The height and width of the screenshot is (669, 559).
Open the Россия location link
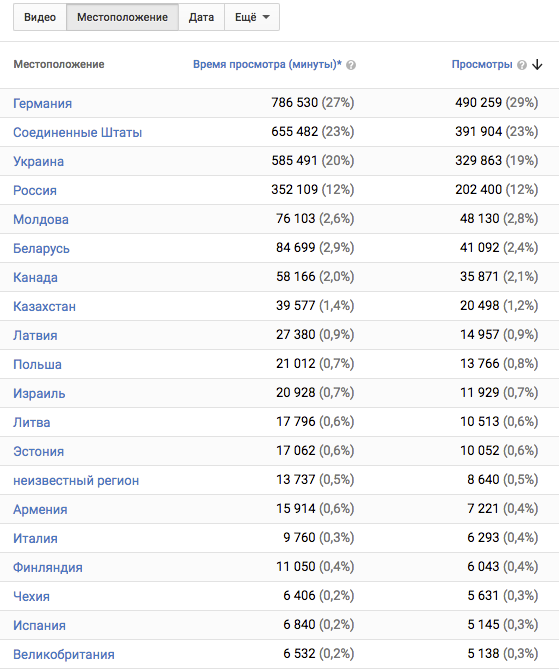click(x=35, y=190)
